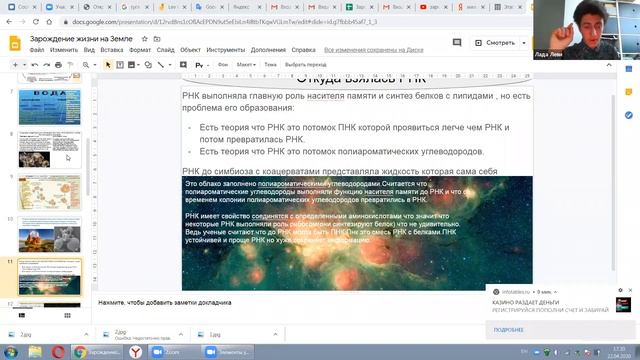Select slide 7 thumbnail titled ВОДА
640x360 pixels.
point(49,107)
